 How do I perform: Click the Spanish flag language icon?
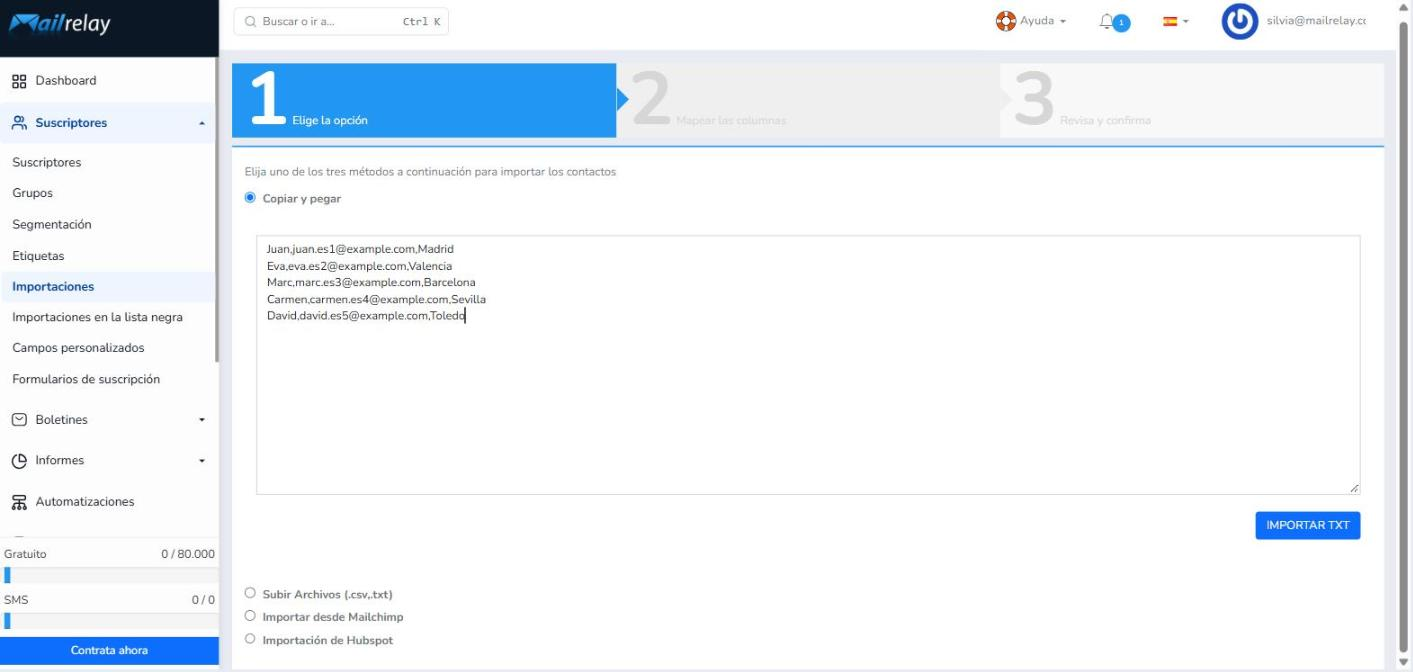pos(1169,21)
